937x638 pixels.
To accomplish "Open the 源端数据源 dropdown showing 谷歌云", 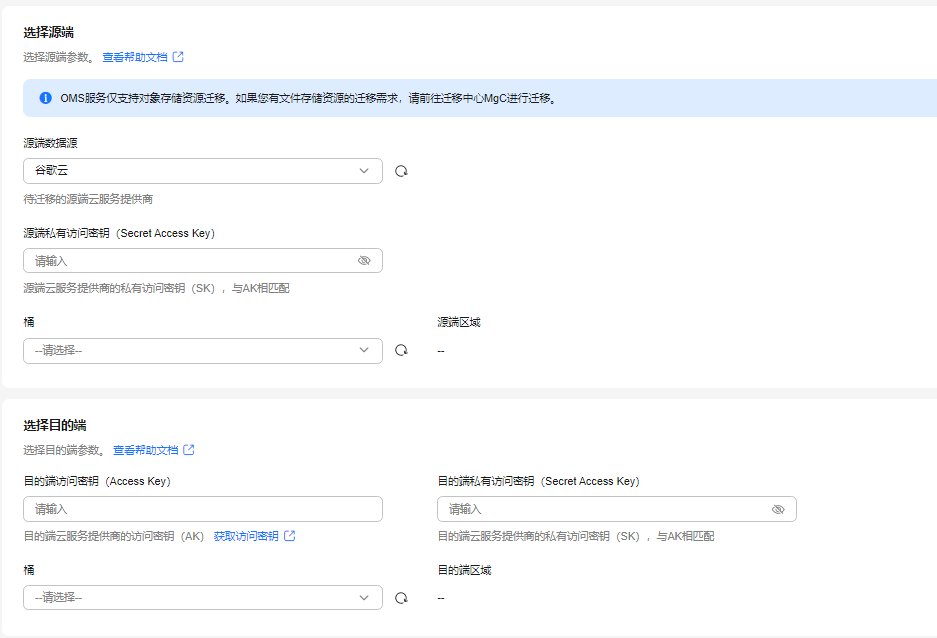I will coord(203,171).
